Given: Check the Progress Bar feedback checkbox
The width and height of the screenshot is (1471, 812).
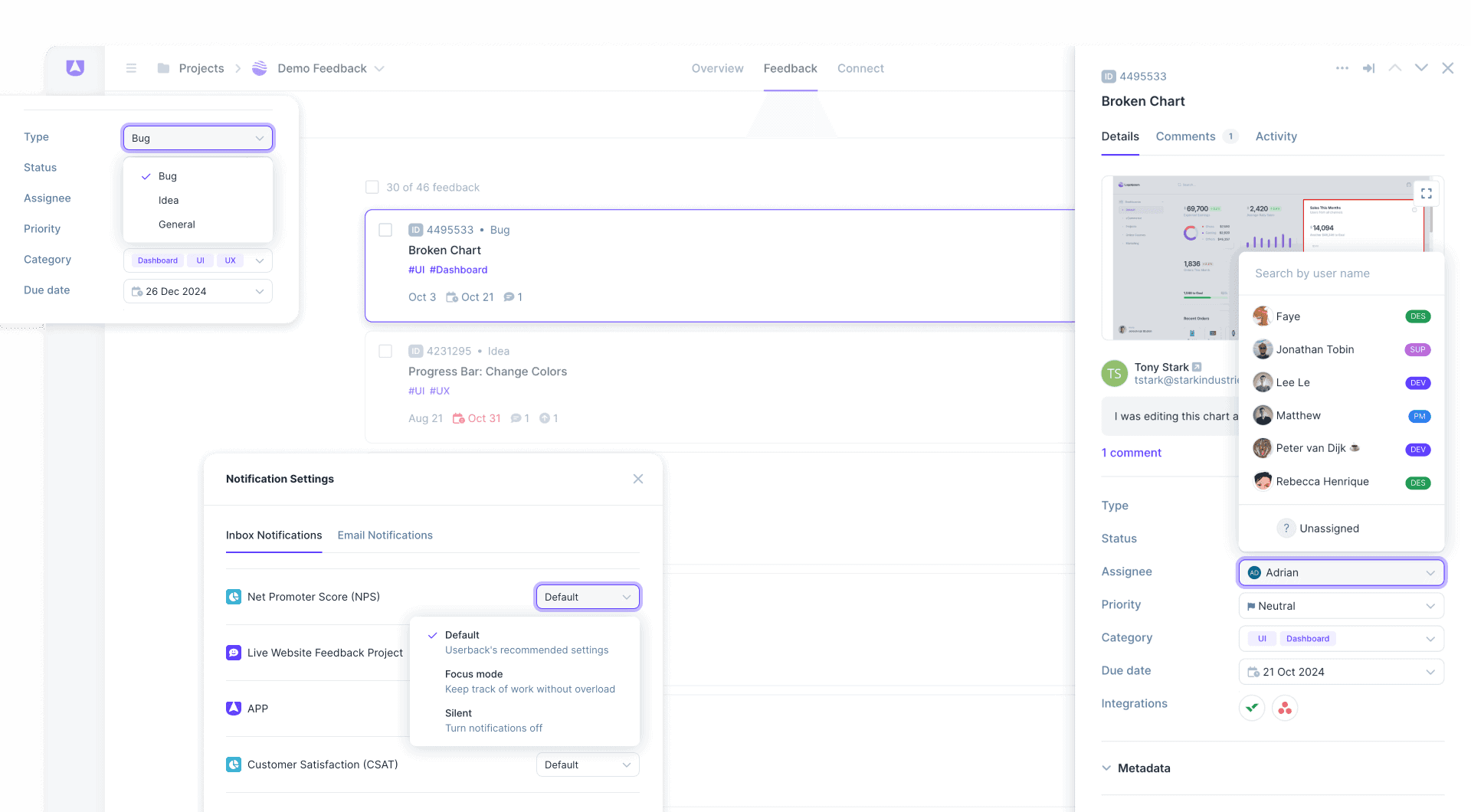Looking at the screenshot, I should 386,351.
